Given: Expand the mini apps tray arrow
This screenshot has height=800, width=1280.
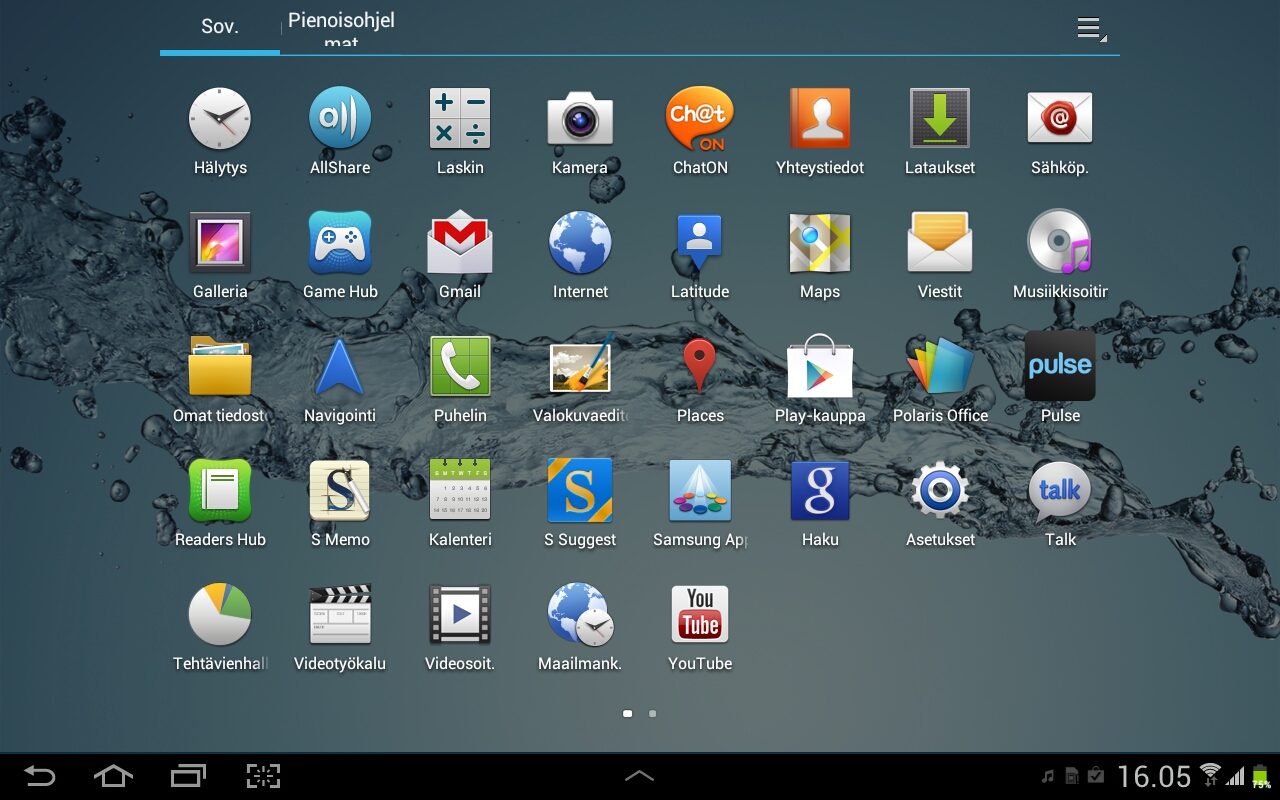Looking at the screenshot, I should pyautogui.click(x=640, y=776).
